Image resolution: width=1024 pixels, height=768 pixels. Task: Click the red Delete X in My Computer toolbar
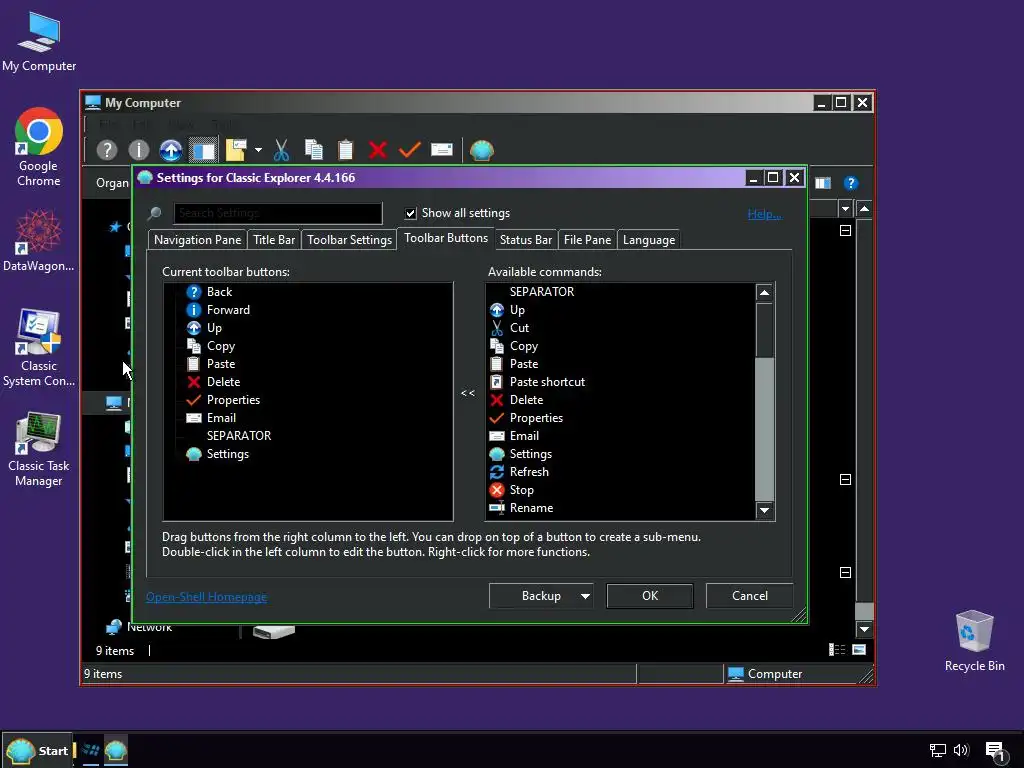click(x=377, y=150)
